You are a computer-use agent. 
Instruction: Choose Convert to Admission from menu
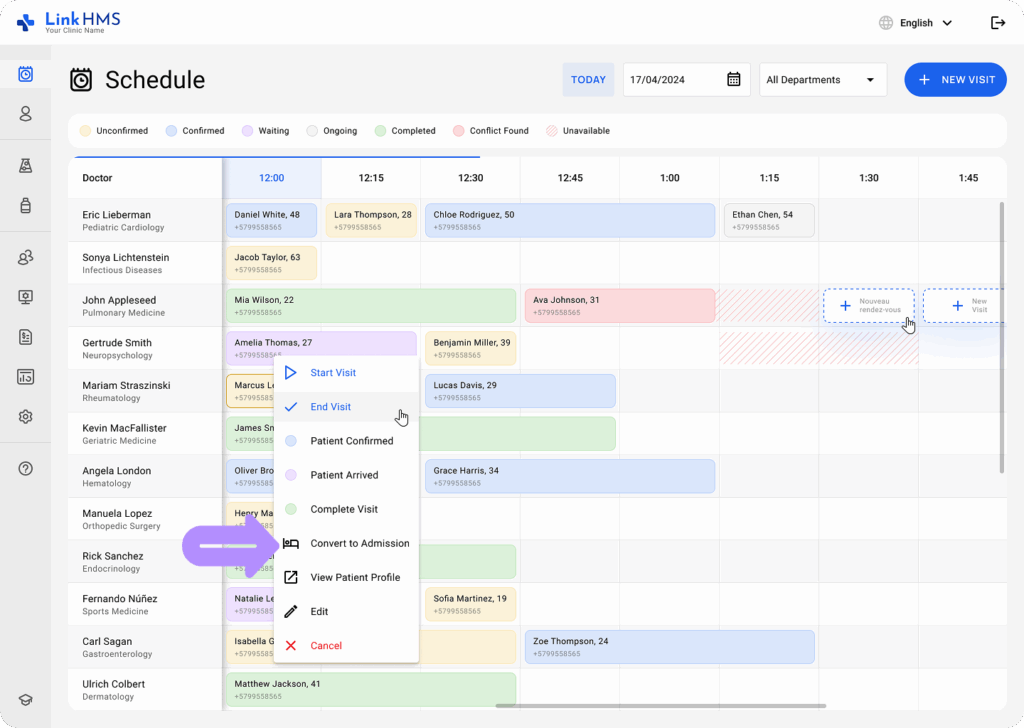point(359,543)
